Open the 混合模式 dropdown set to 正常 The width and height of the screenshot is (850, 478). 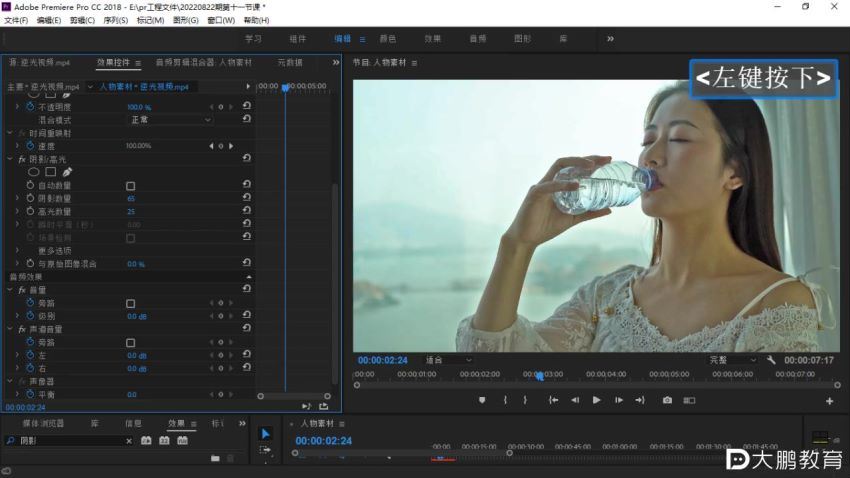point(170,120)
